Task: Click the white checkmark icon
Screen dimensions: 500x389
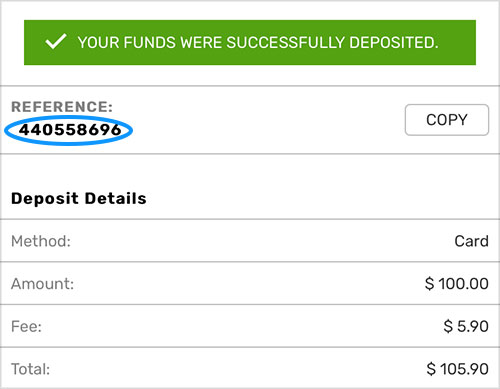Action: (56, 42)
